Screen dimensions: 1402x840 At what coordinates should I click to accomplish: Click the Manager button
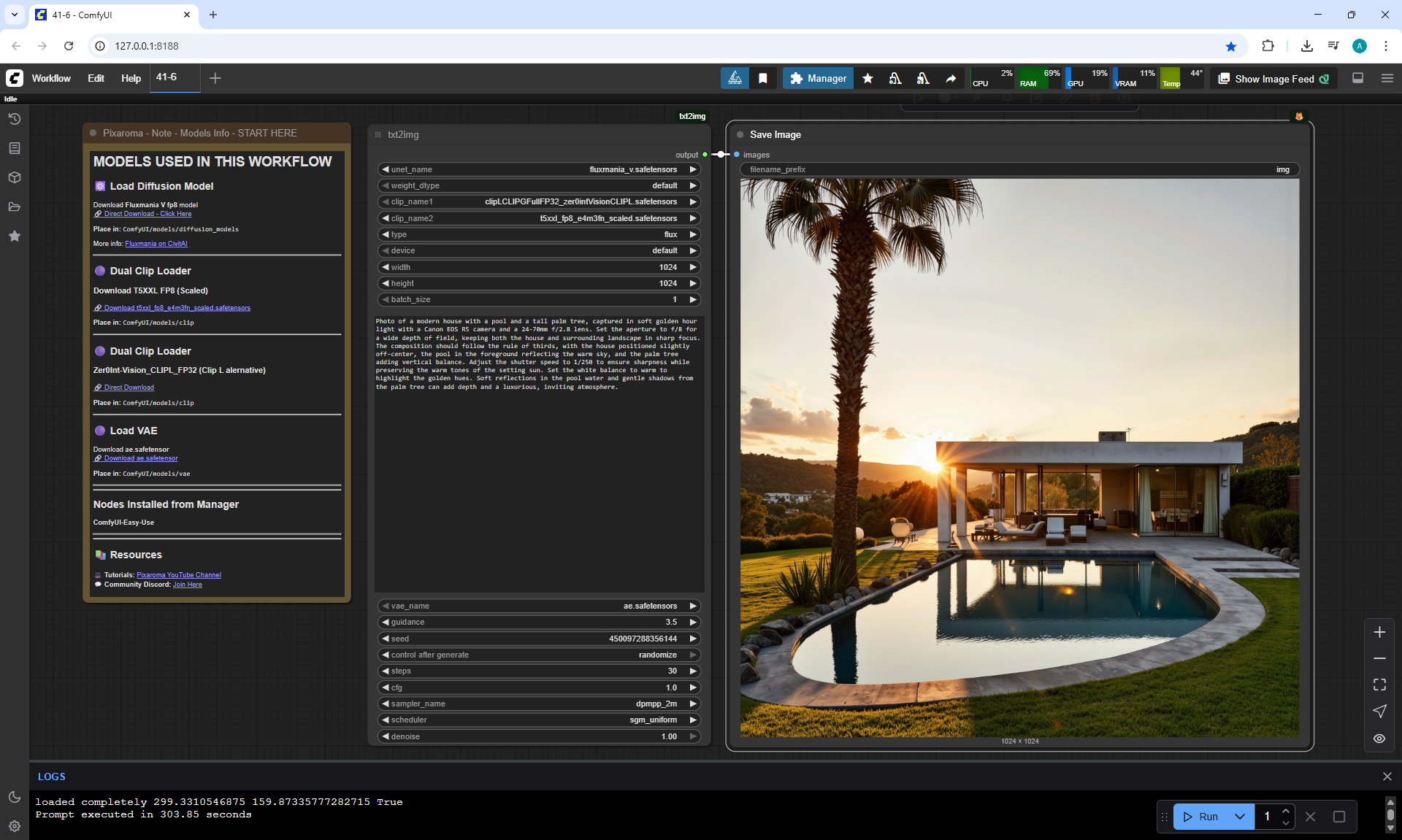pos(818,78)
